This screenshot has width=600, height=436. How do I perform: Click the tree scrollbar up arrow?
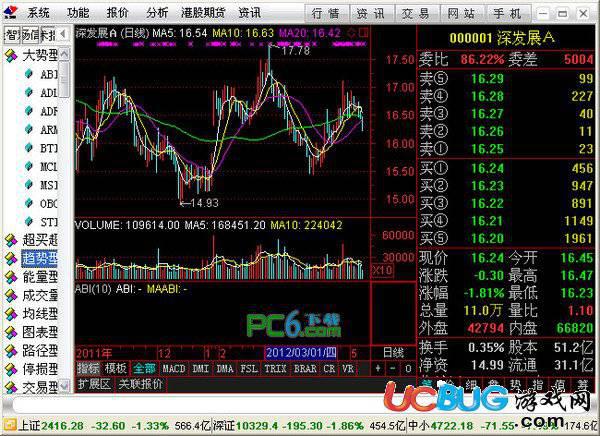[64, 54]
